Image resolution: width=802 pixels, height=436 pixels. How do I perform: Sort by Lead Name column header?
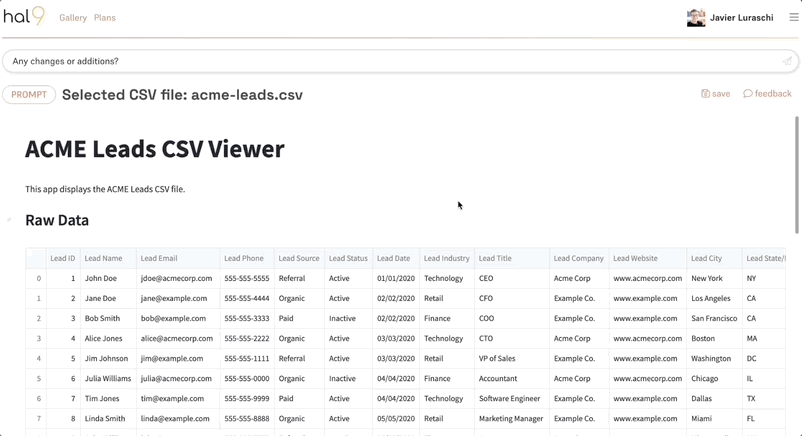[x=103, y=258]
